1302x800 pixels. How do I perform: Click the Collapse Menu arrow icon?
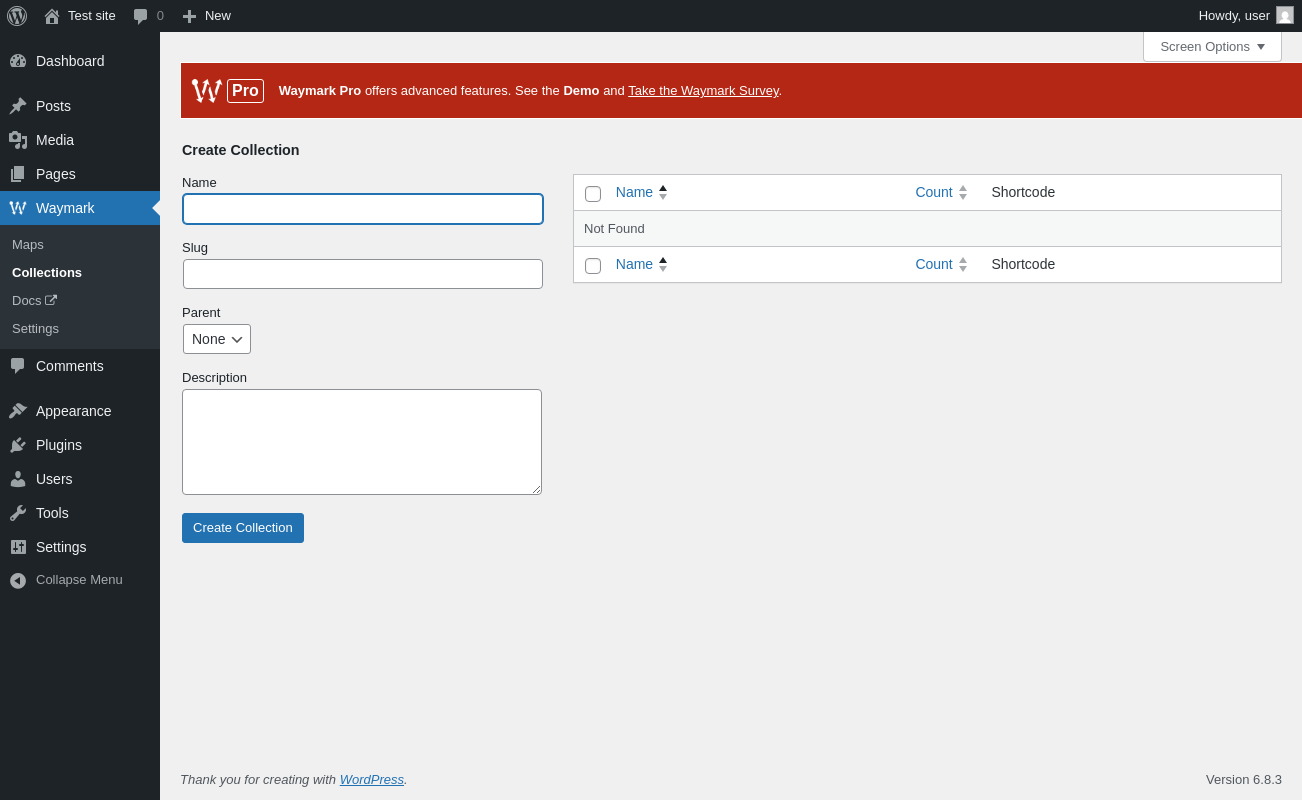click(x=18, y=580)
